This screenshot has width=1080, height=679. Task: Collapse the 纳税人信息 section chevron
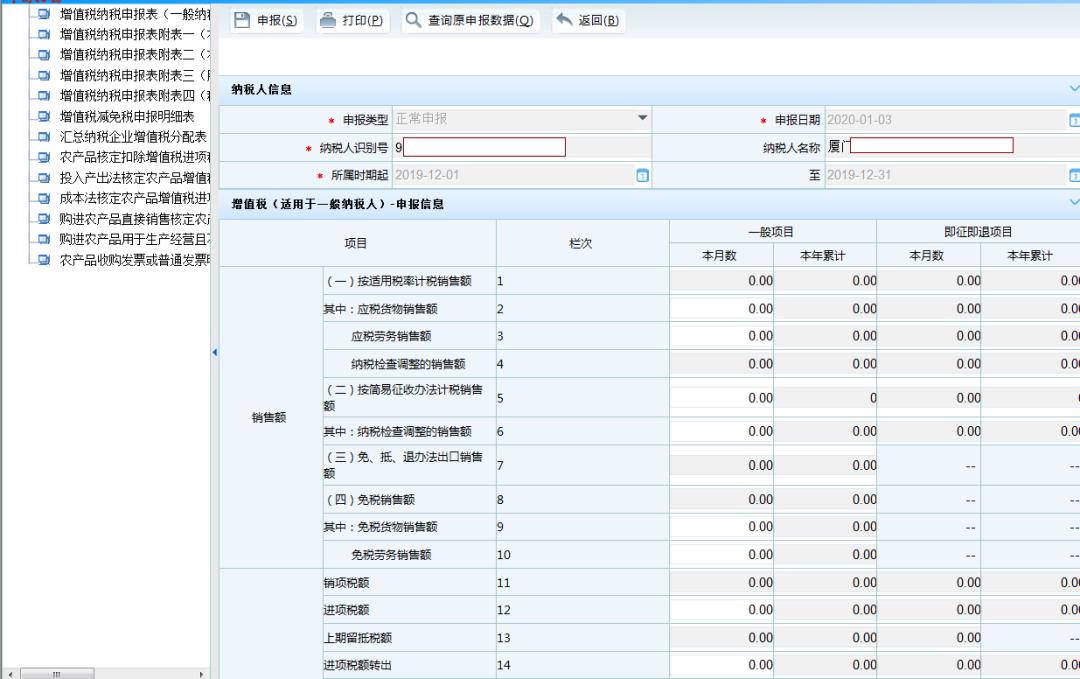(1074, 88)
